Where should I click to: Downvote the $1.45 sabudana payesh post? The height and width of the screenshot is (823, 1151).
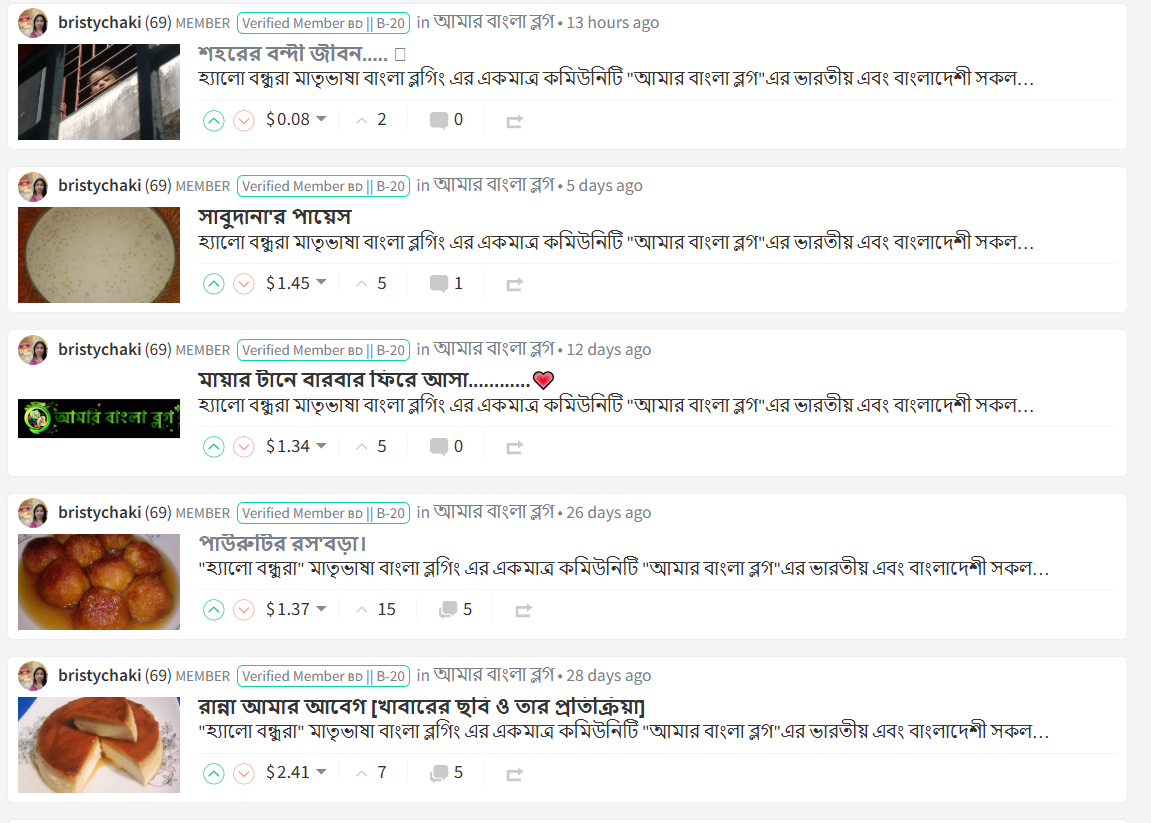click(x=244, y=283)
